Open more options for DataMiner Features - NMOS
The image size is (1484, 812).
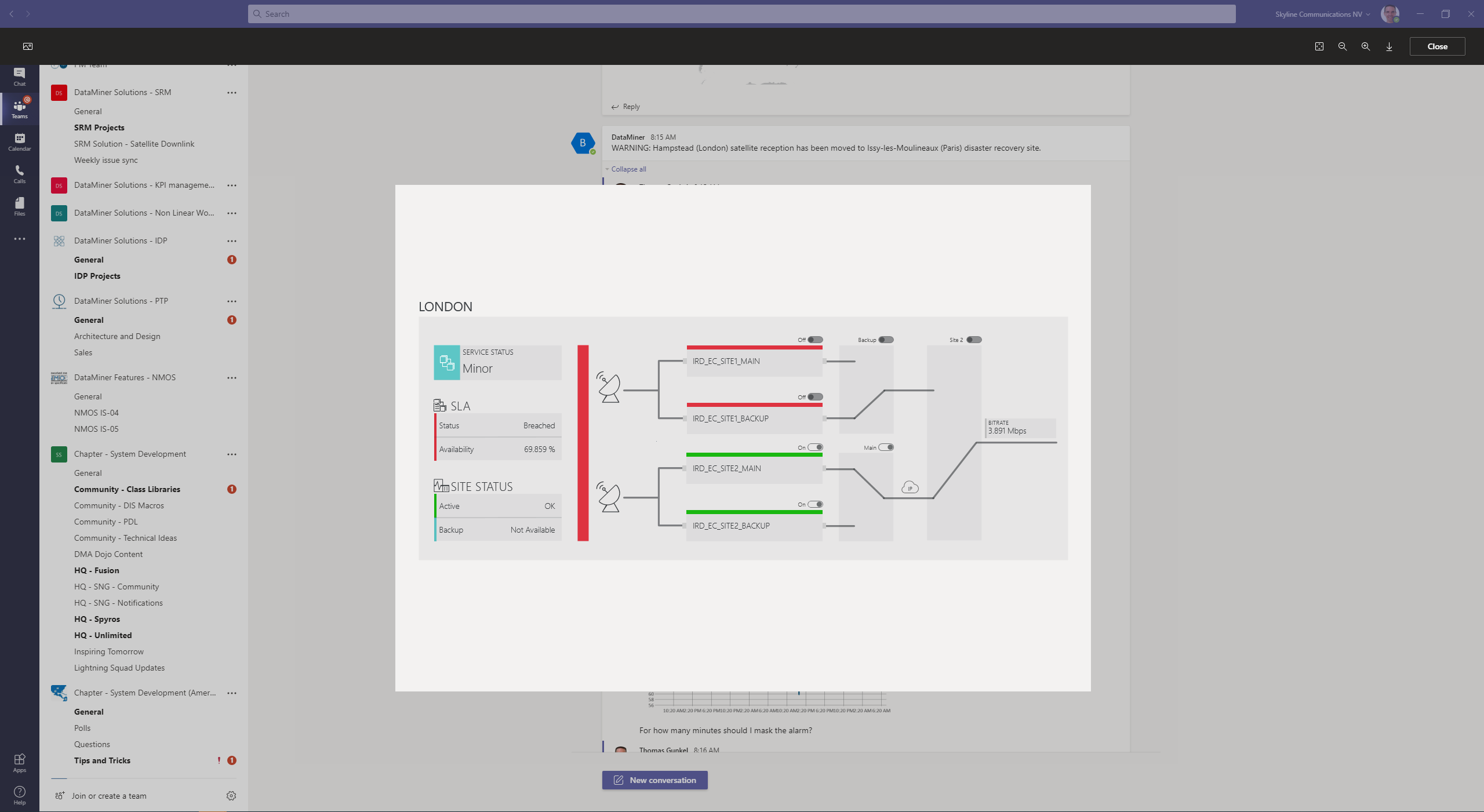coord(232,378)
